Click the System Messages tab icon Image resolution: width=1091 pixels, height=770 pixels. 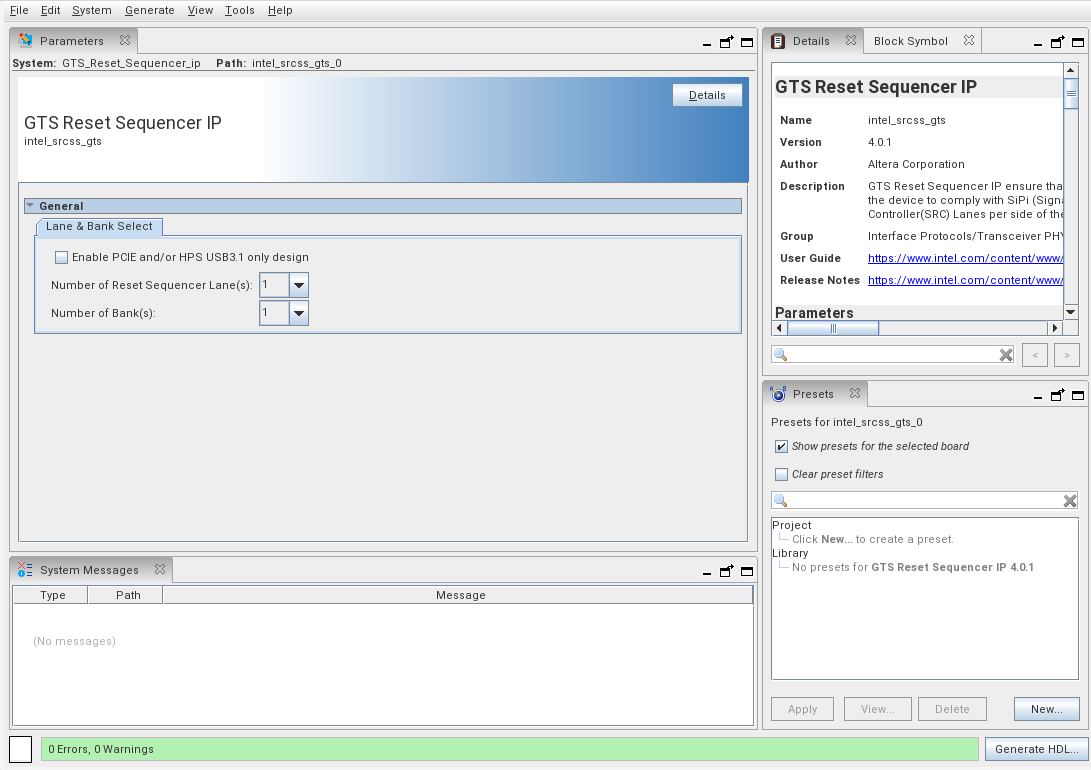pyautogui.click(x=25, y=570)
